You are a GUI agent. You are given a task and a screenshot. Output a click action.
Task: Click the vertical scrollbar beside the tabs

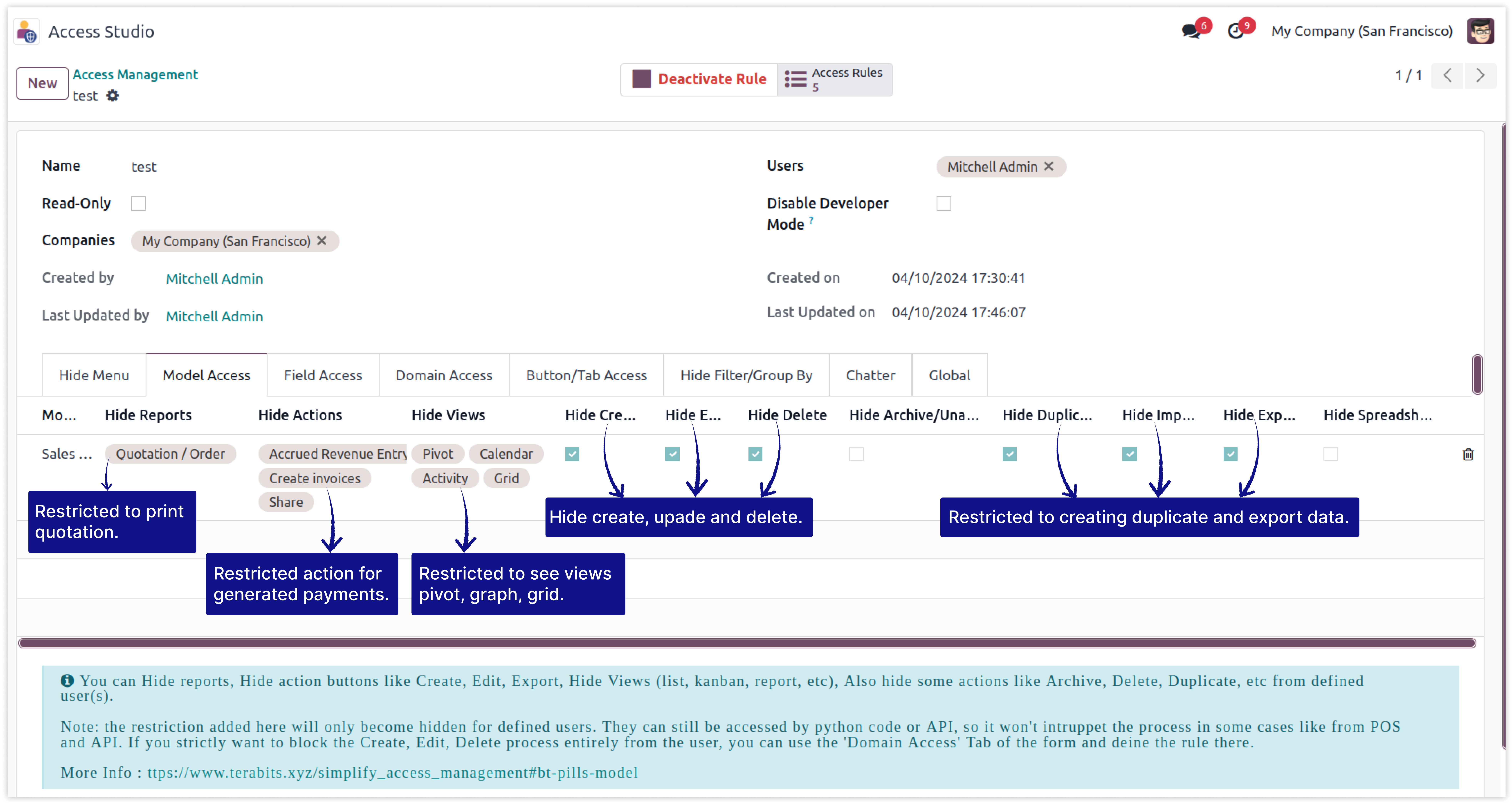point(1477,374)
